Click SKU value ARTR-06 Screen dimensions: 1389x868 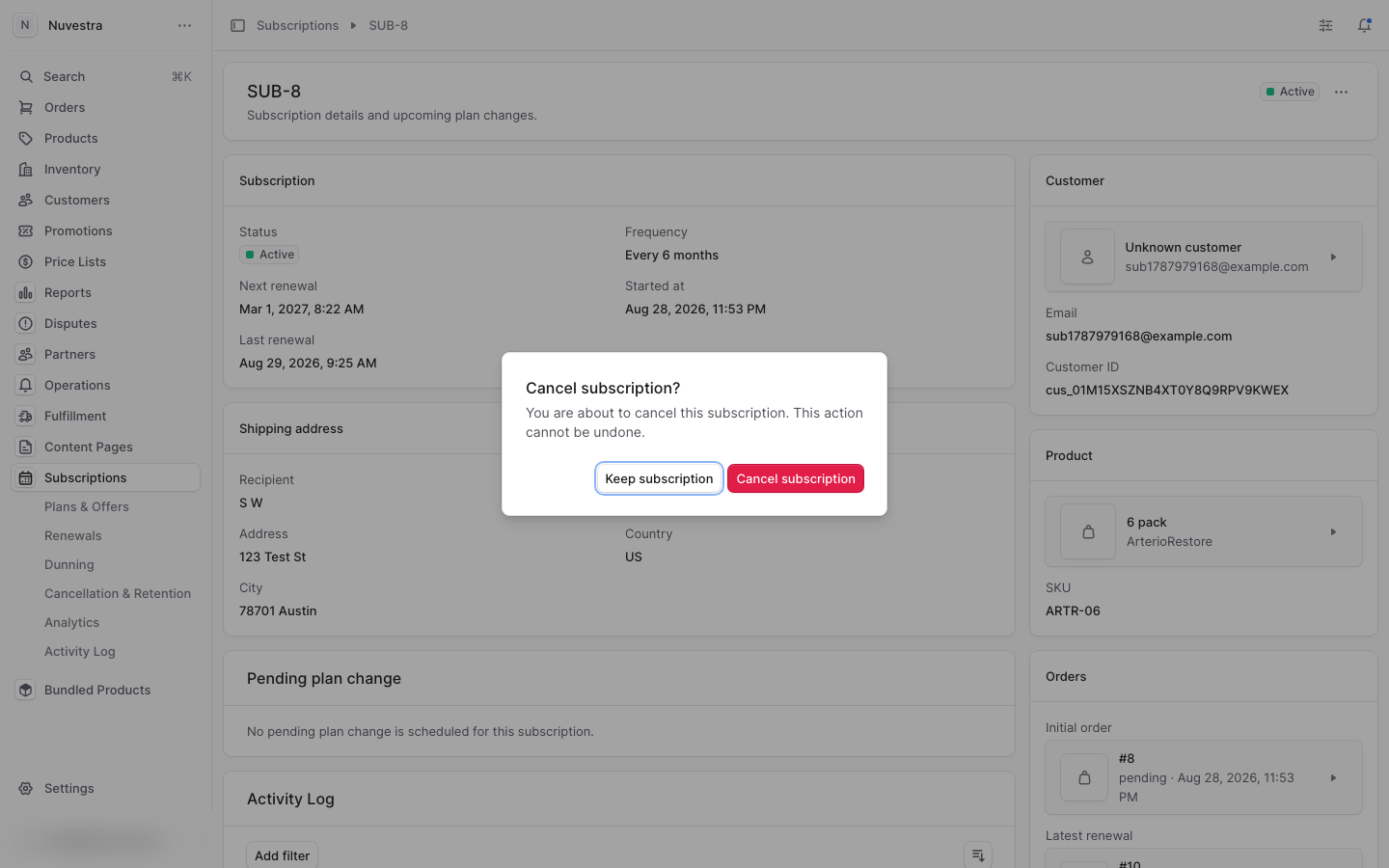[x=1073, y=610]
